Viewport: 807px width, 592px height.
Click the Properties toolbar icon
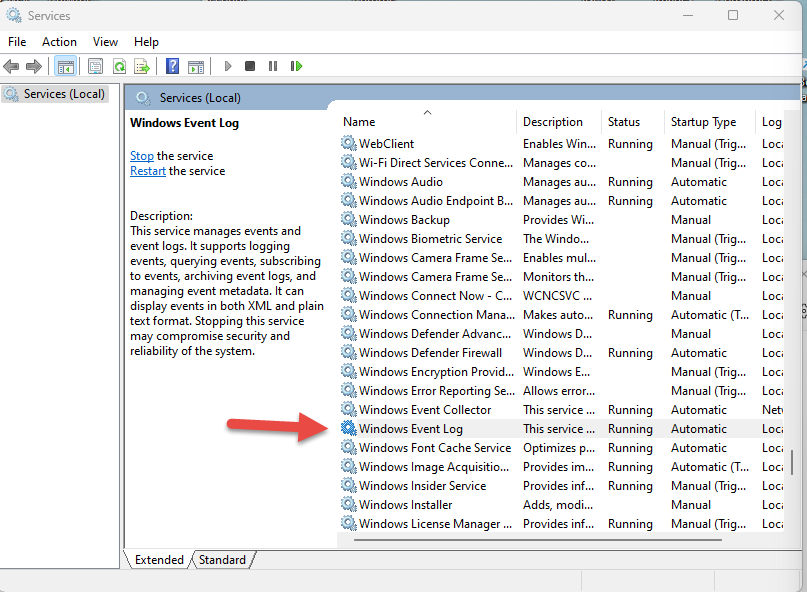click(x=95, y=66)
